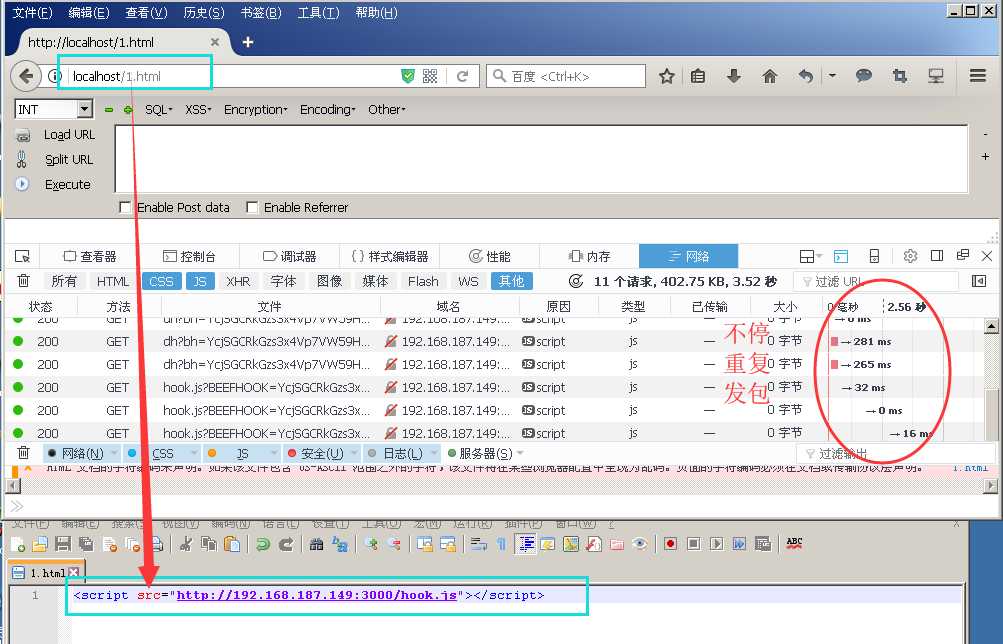Clear console output with trash icon
This screenshot has height=644, width=1003.
(24, 453)
